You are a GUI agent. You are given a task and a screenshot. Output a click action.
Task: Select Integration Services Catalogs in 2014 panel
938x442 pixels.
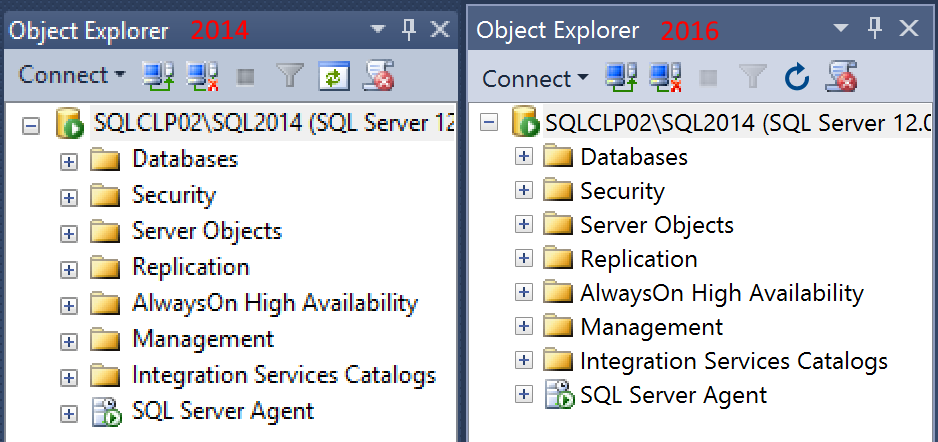[283, 376]
